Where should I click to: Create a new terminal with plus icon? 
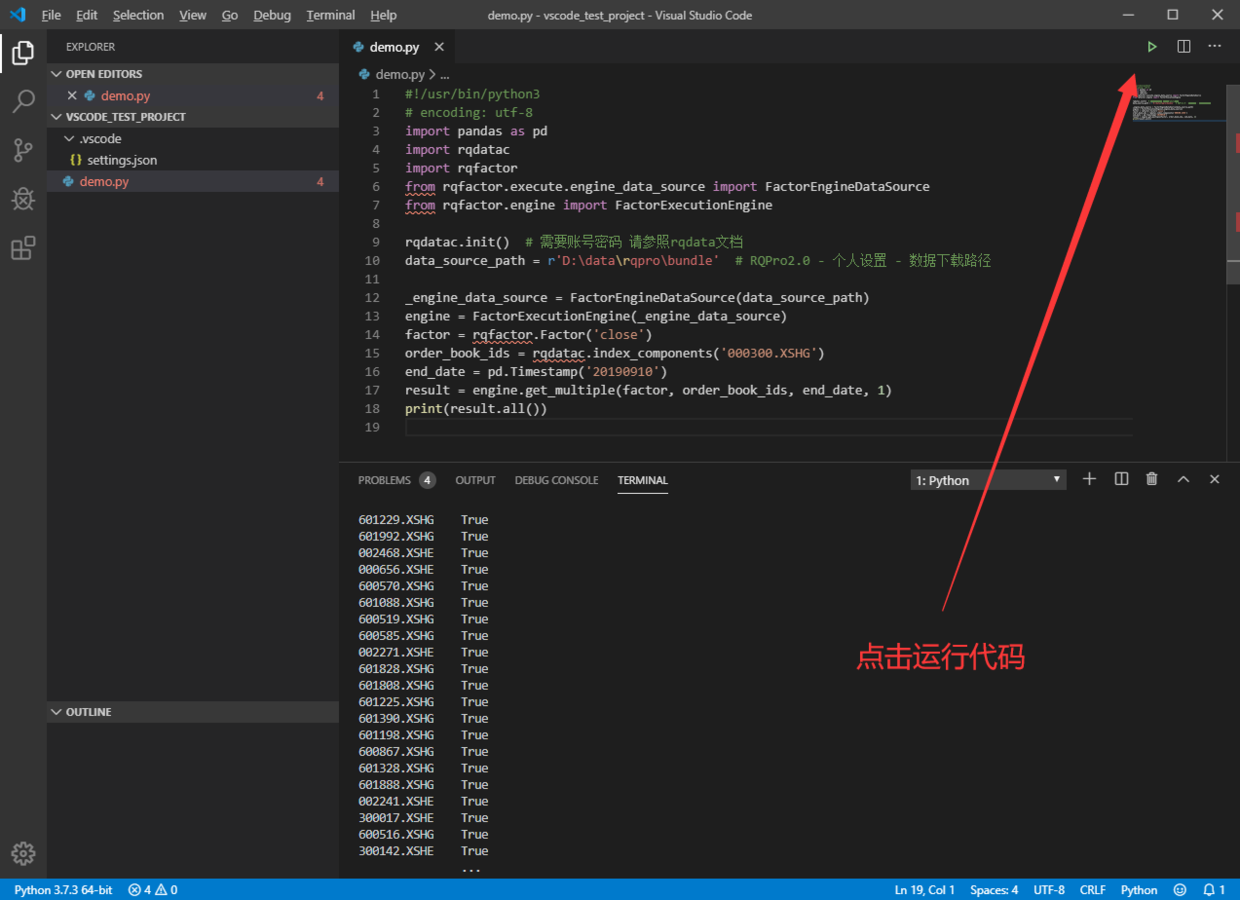pyautogui.click(x=1090, y=480)
